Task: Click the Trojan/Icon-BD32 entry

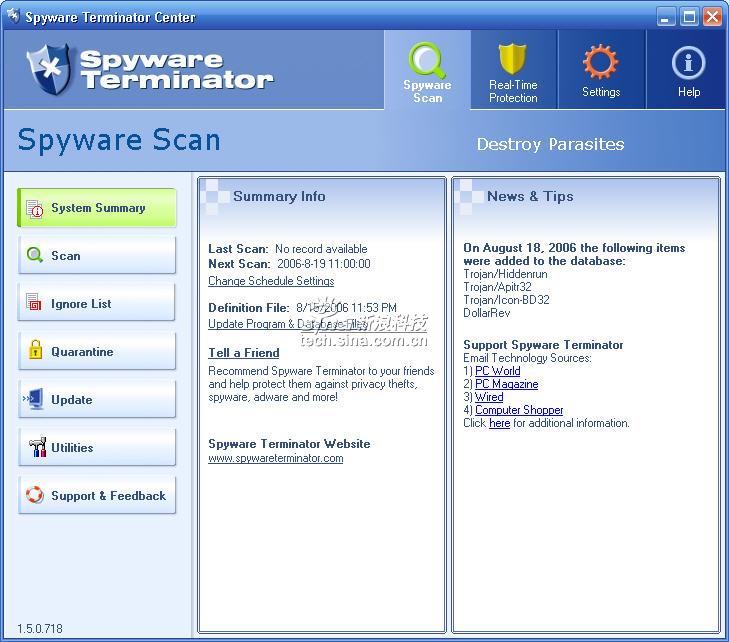Action: pyautogui.click(x=506, y=300)
